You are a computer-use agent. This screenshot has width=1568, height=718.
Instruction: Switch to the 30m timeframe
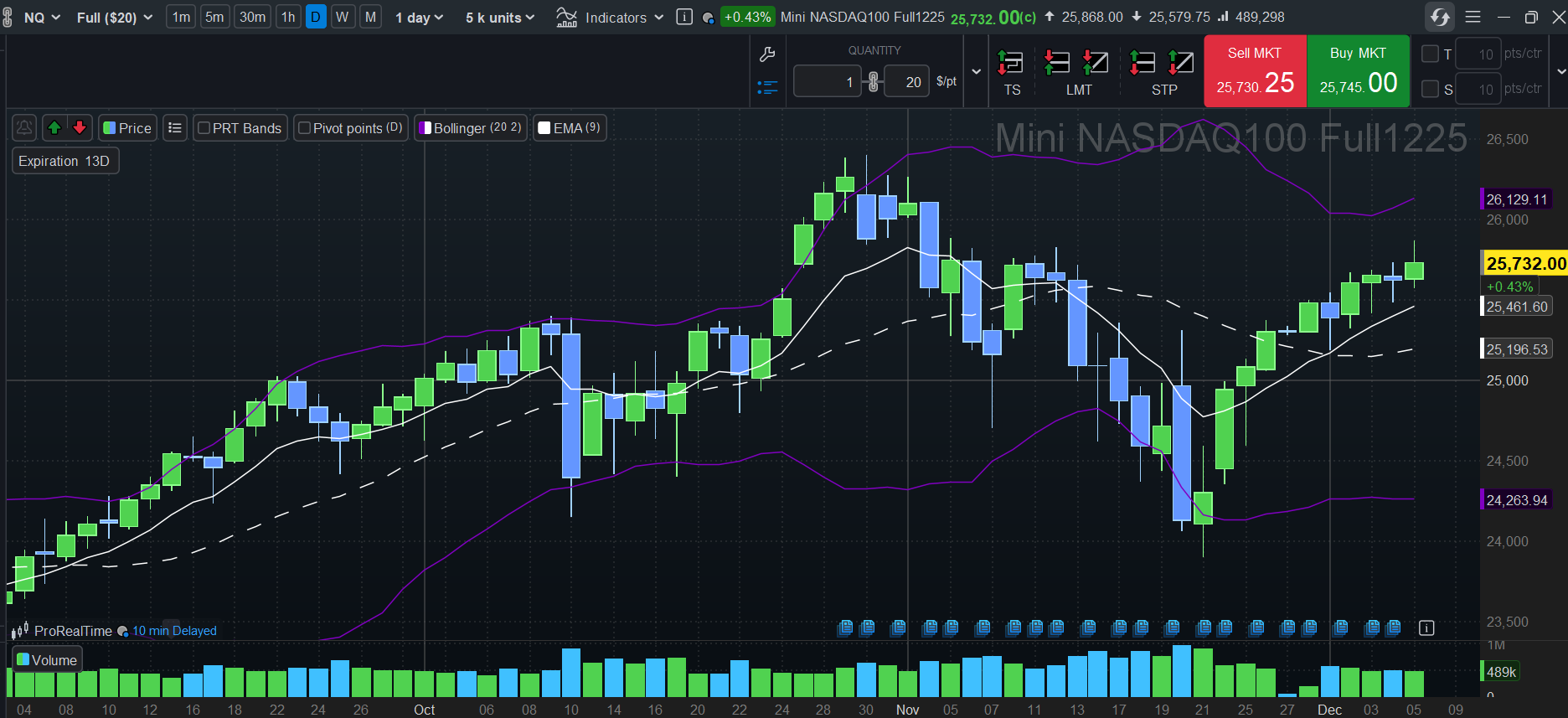click(x=252, y=17)
